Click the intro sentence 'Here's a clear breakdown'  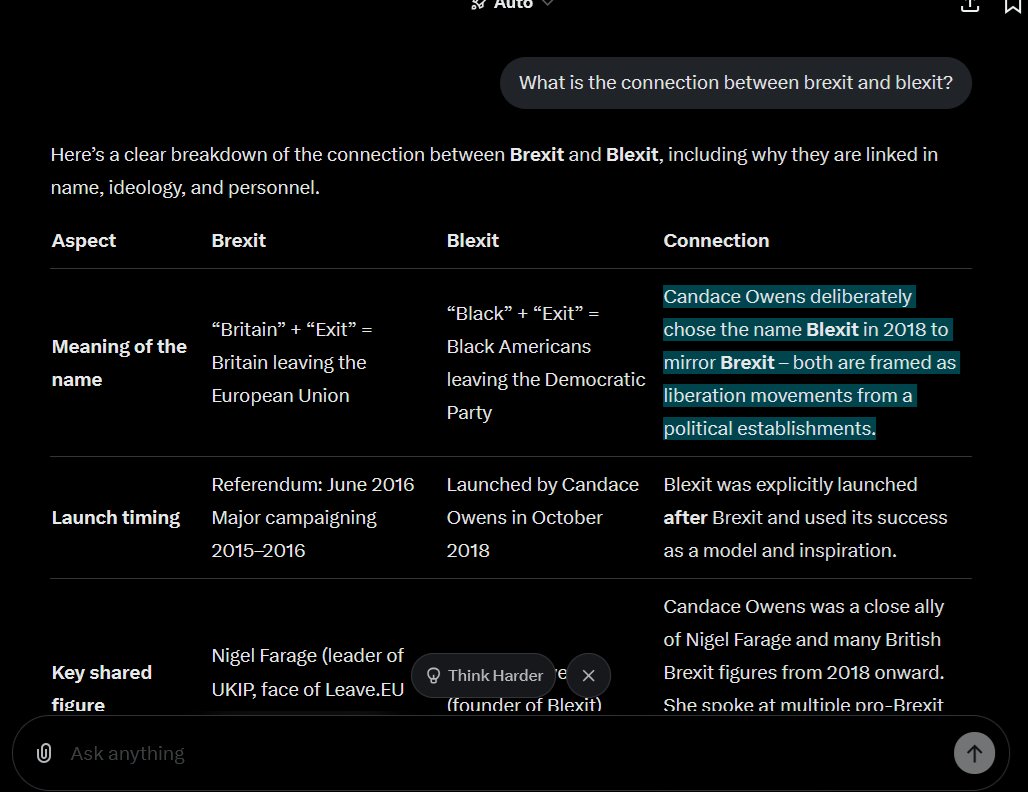tap(494, 171)
